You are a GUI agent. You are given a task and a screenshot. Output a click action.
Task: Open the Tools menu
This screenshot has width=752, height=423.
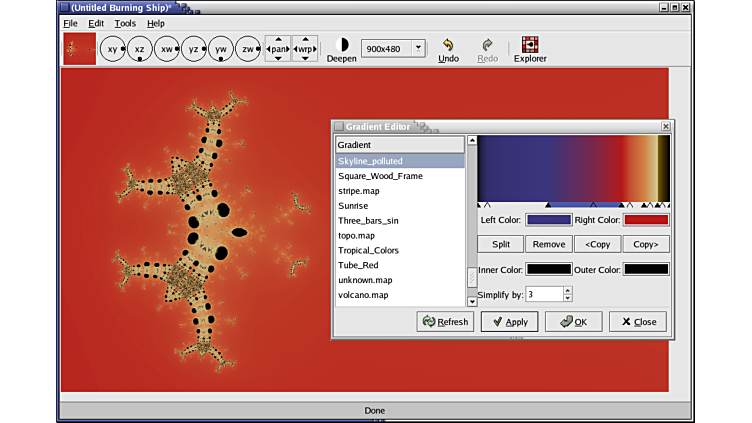click(125, 23)
